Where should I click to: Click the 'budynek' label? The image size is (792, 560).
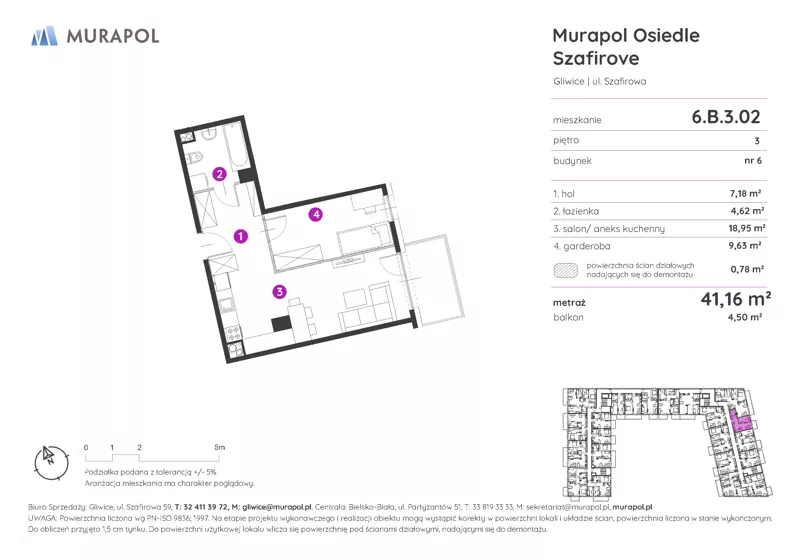pos(572,161)
